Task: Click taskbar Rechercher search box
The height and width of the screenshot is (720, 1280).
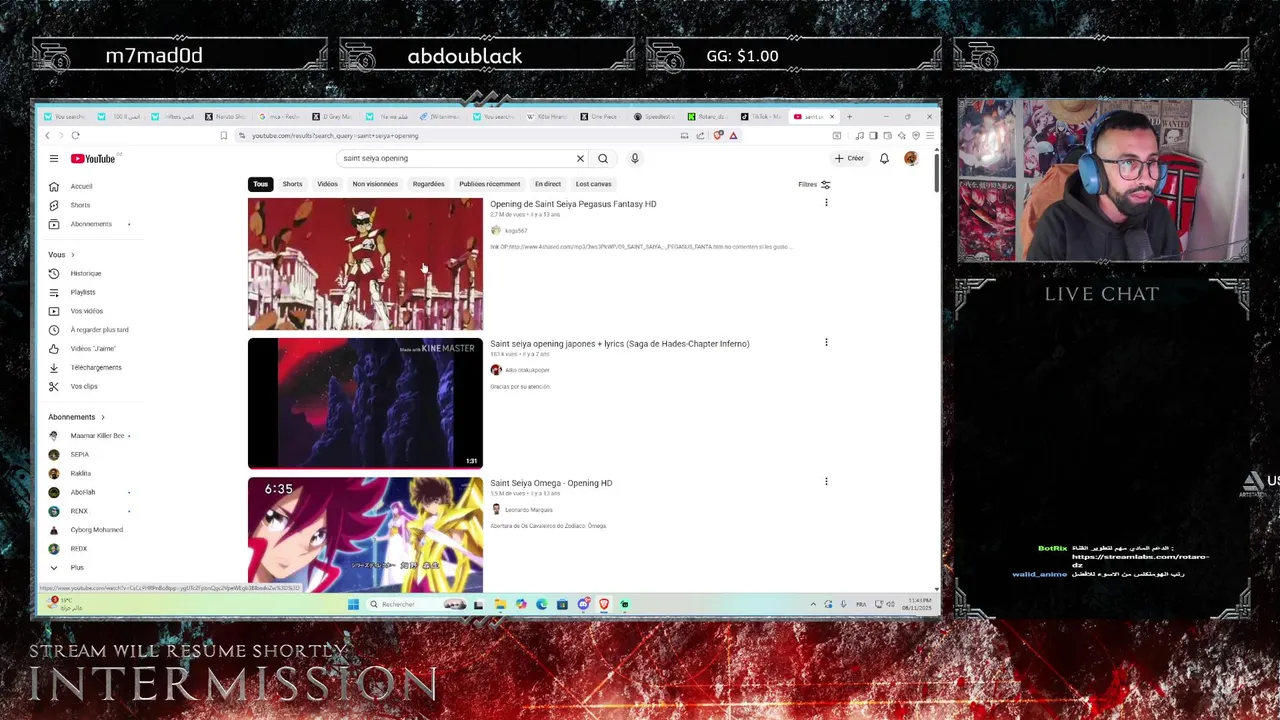Action: [x=416, y=604]
